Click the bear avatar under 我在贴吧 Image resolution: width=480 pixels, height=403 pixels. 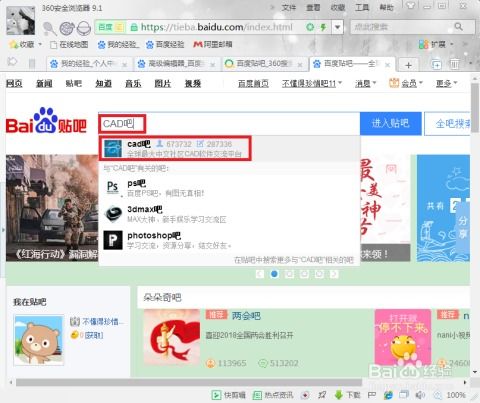point(39,340)
